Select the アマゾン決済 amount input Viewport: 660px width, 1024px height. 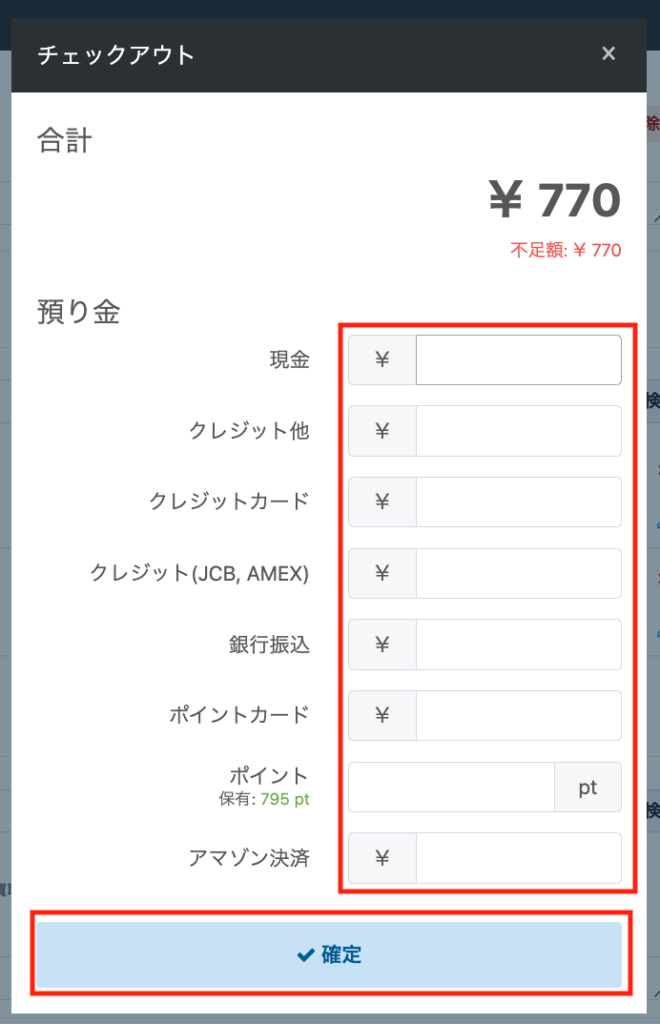518,858
